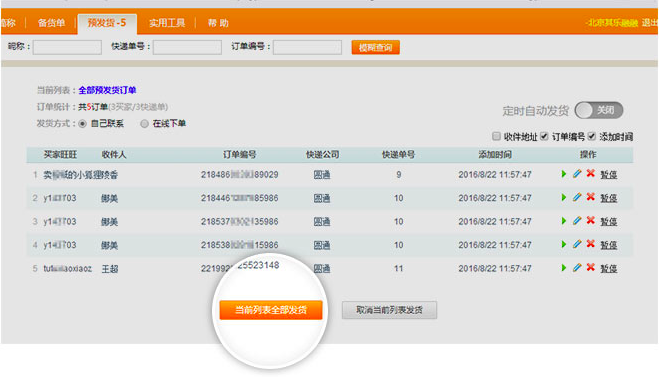
Task: Click red delete X in row 1
Action: coord(590,173)
